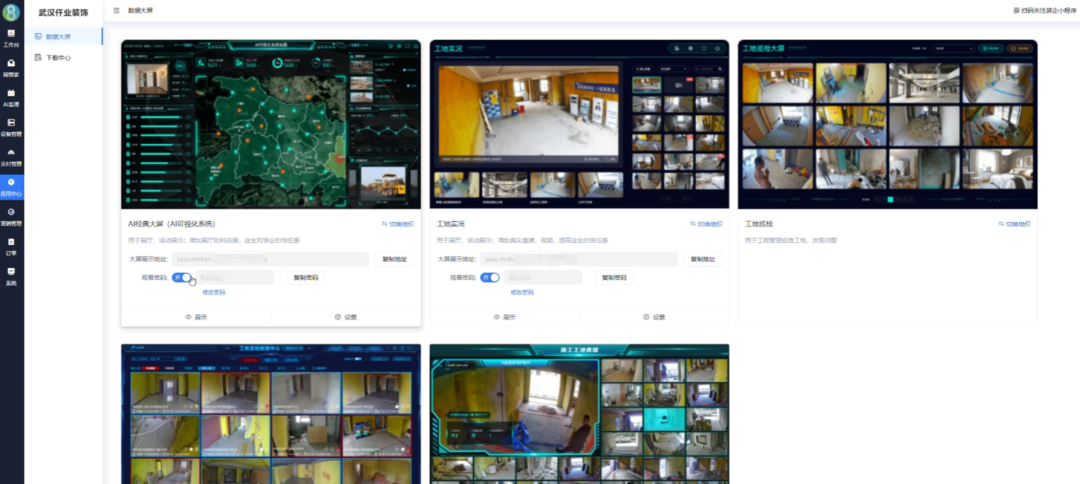Open 系统 settings sidebar icon
The image size is (1080, 484).
11,275
